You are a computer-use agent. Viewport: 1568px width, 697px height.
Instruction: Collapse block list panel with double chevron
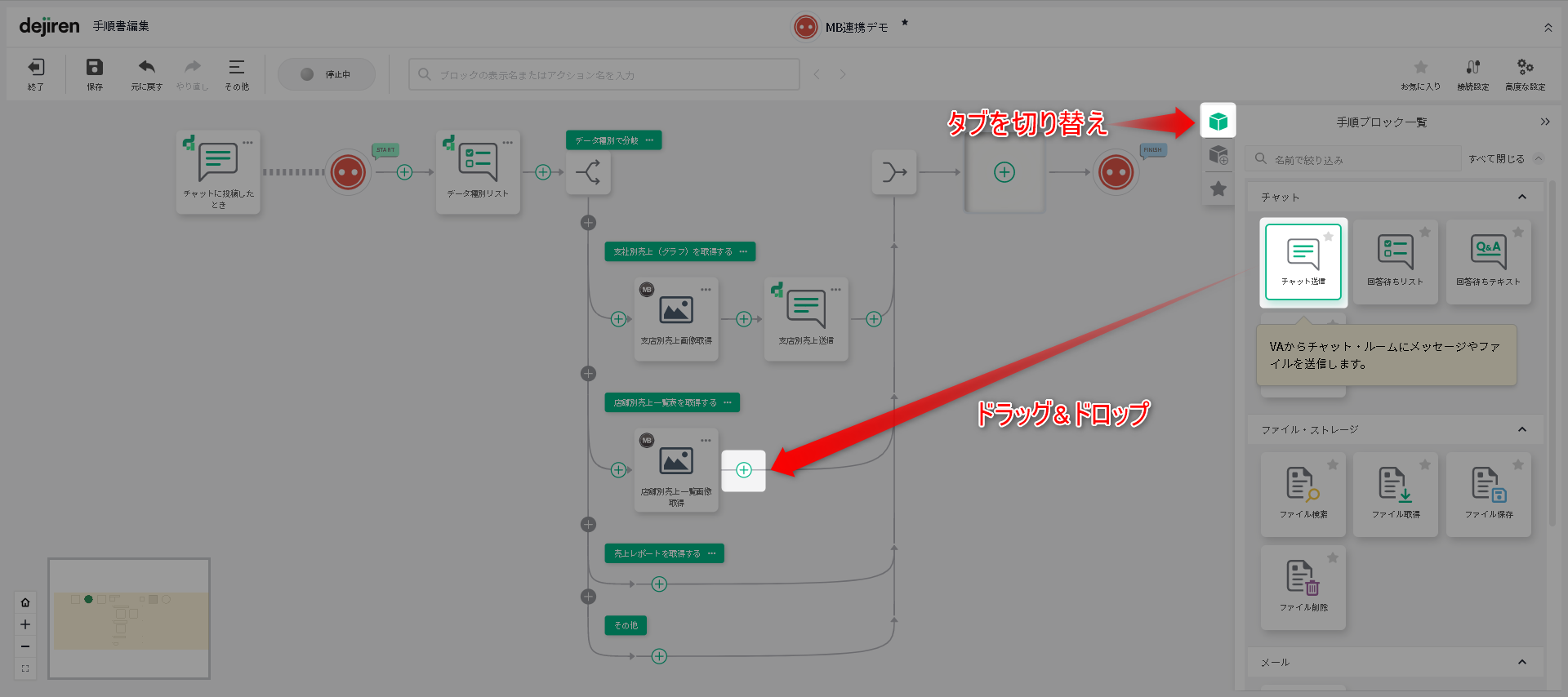[1545, 122]
